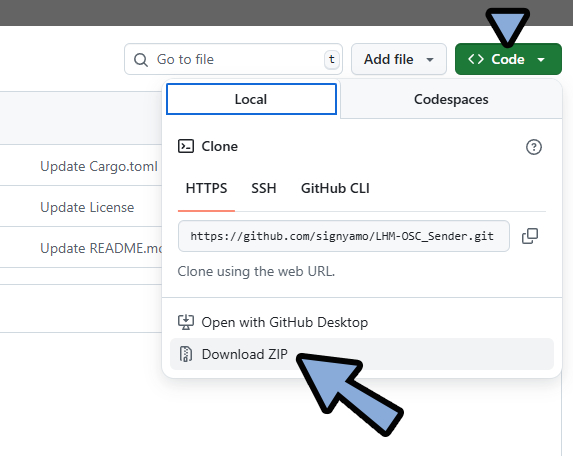
Task: Copy the clone URL to clipboard
Action: [530, 236]
